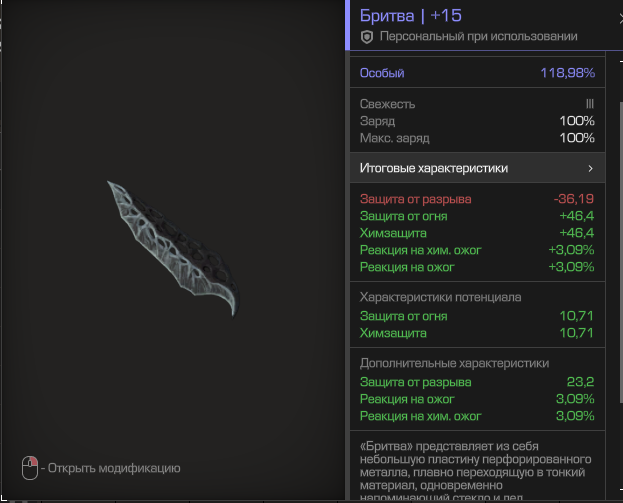Click the 118,98% quality value

(x=567, y=73)
